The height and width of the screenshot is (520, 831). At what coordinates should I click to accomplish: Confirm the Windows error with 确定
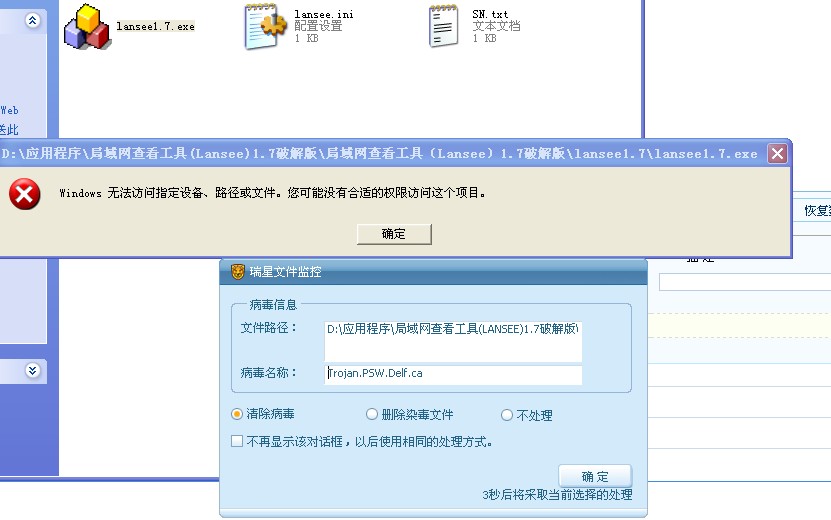tap(394, 234)
